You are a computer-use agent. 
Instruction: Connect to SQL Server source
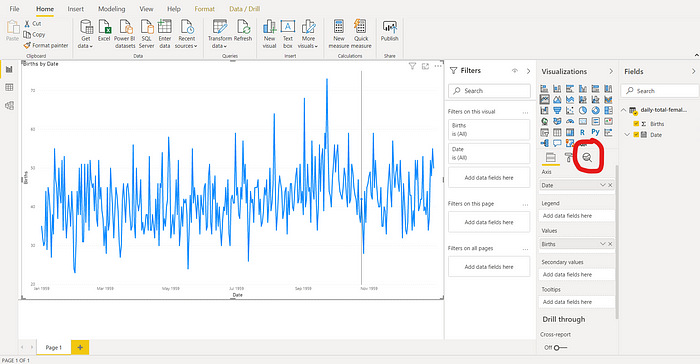click(x=146, y=34)
